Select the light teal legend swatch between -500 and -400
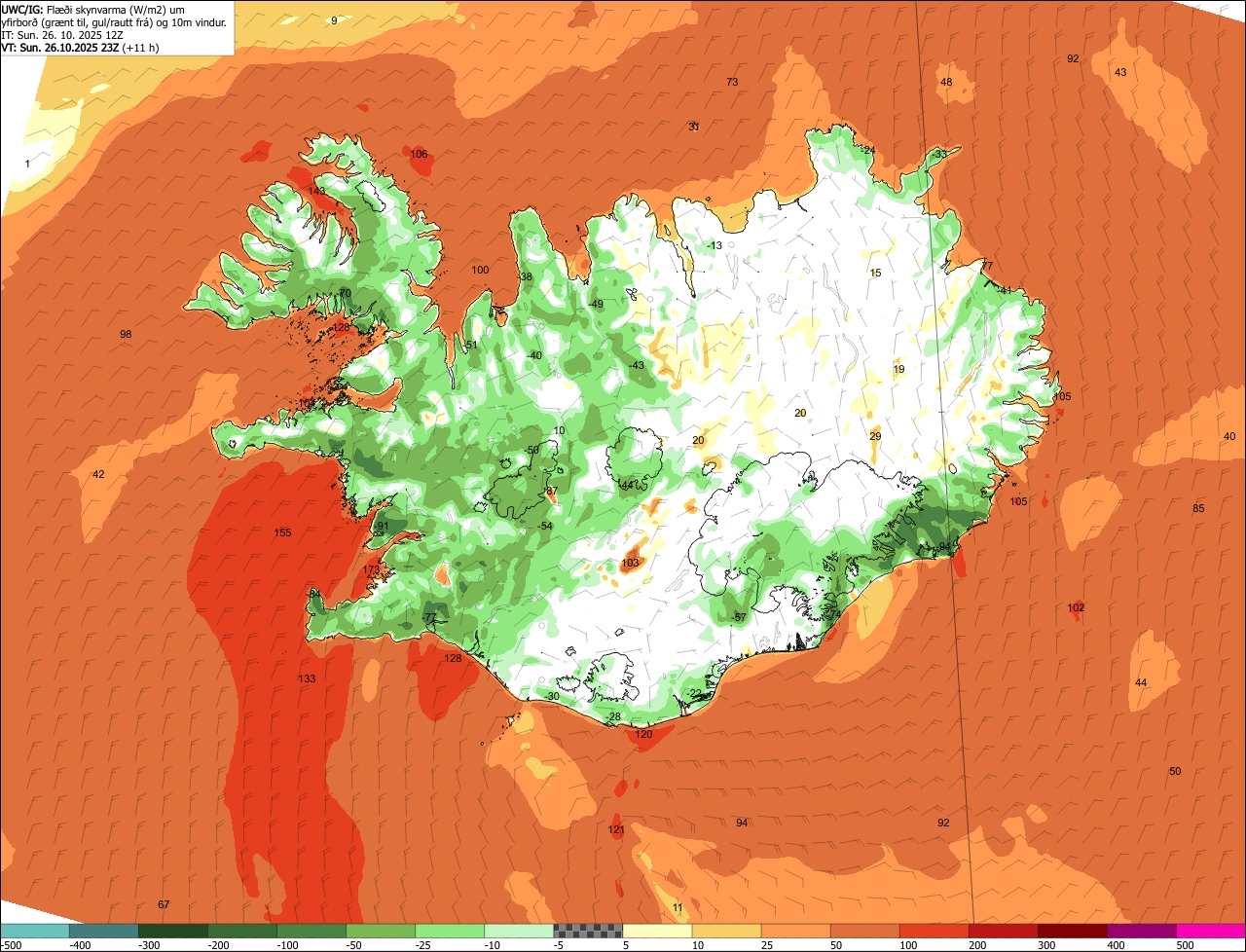Screen dimensions: 1246x952 click(35, 931)
